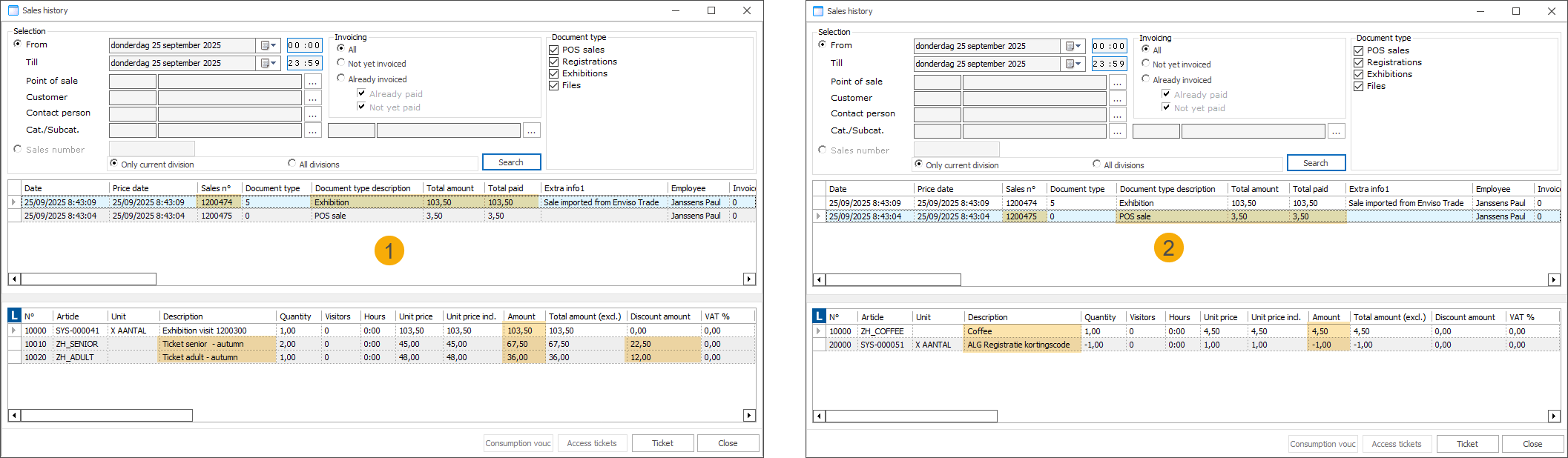Image resolution: width=1568 pixels, height=458 pixels.
Task: Click the Ticket button in right window
Action: [1467, 444]
